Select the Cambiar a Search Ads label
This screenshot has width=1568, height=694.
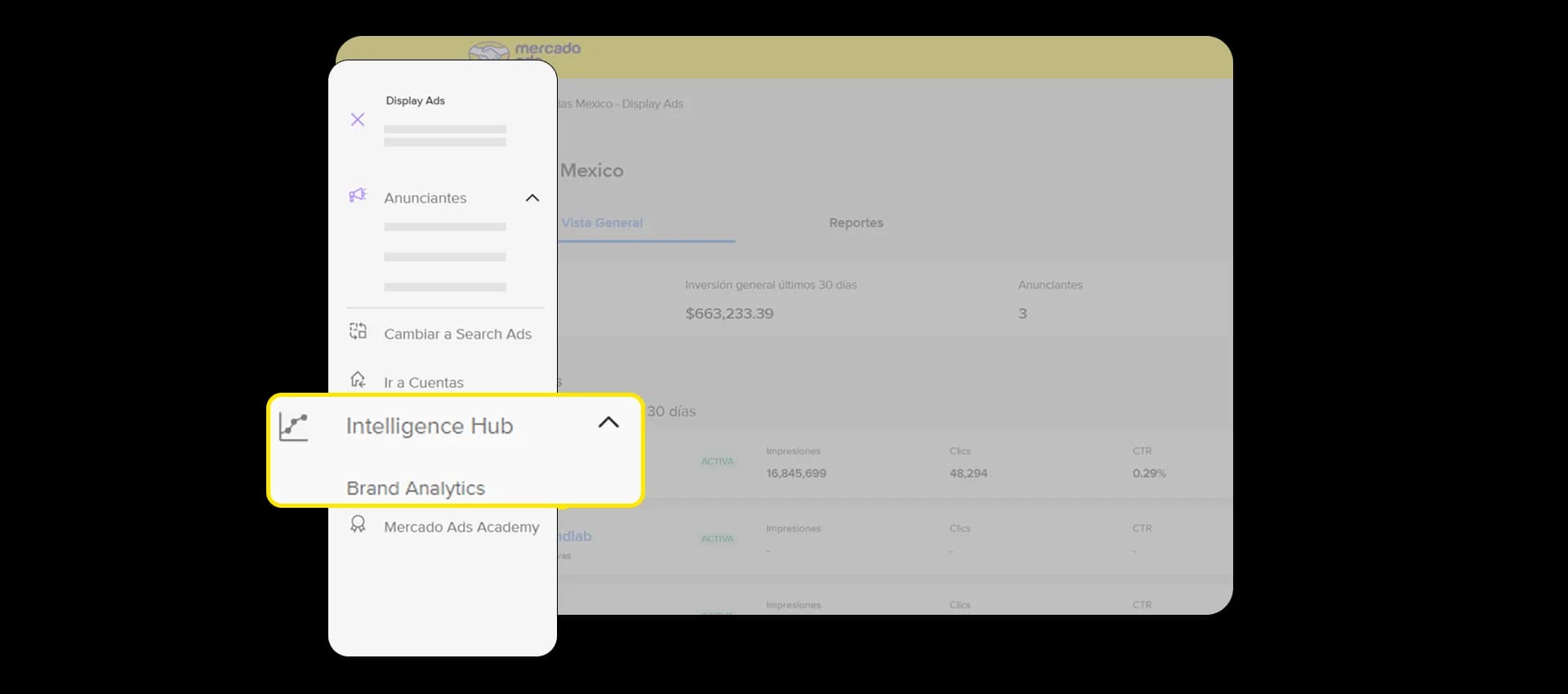point(457,334)
